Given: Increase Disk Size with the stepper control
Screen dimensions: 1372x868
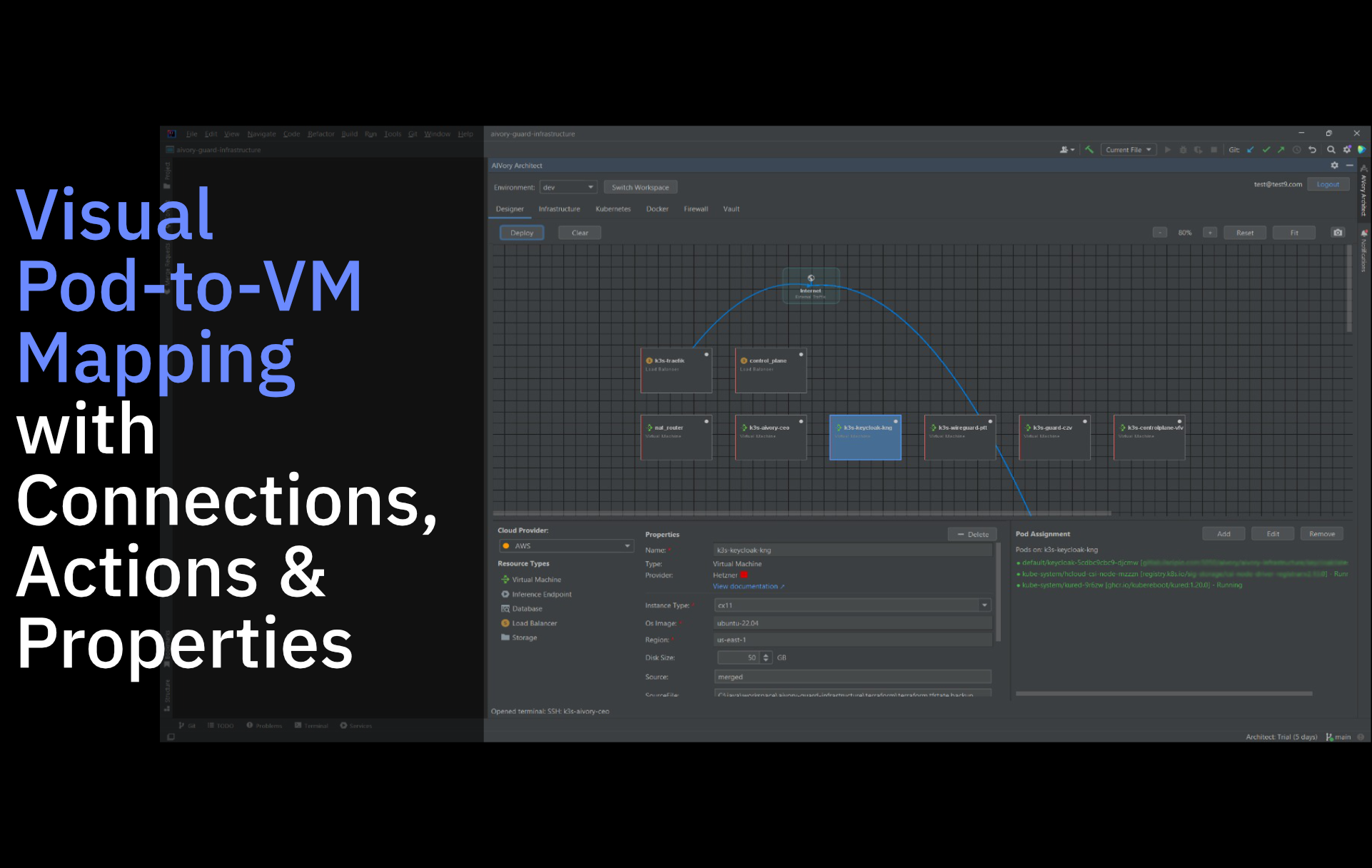Looking at the screenshot, I should 765,655.
